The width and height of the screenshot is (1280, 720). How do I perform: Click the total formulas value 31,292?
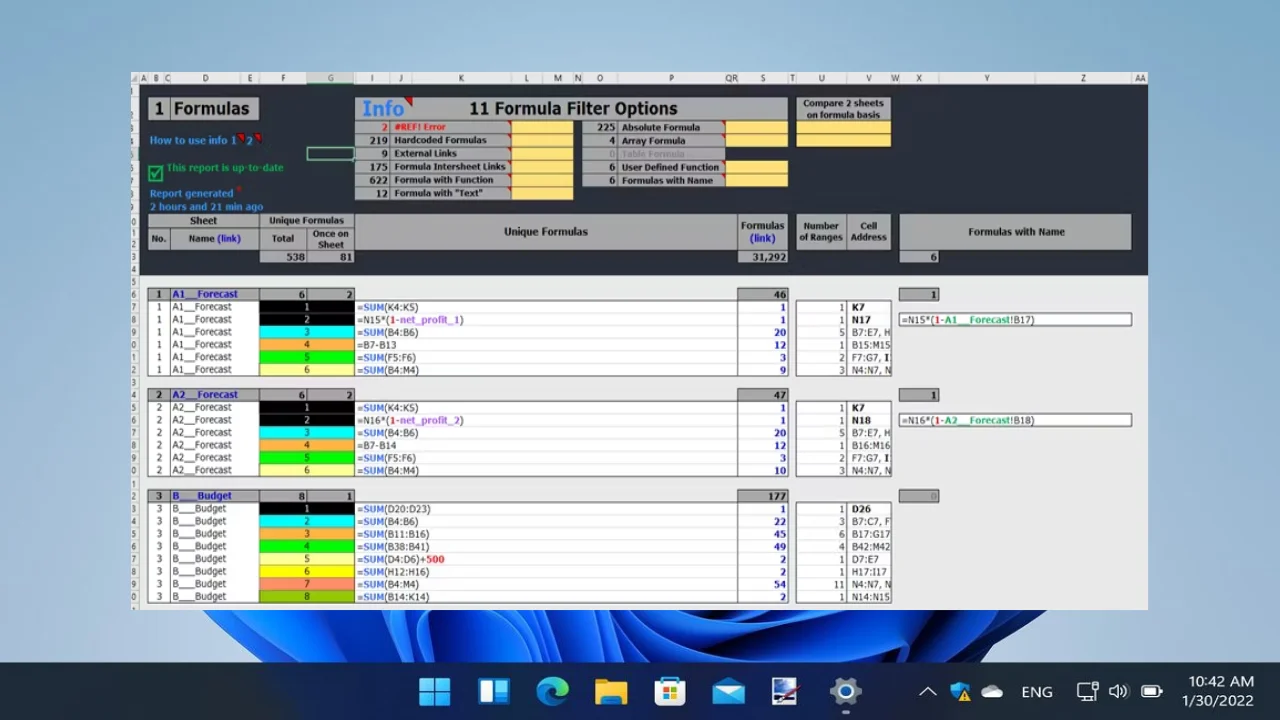pyautogui.click(x=763, y=257)
